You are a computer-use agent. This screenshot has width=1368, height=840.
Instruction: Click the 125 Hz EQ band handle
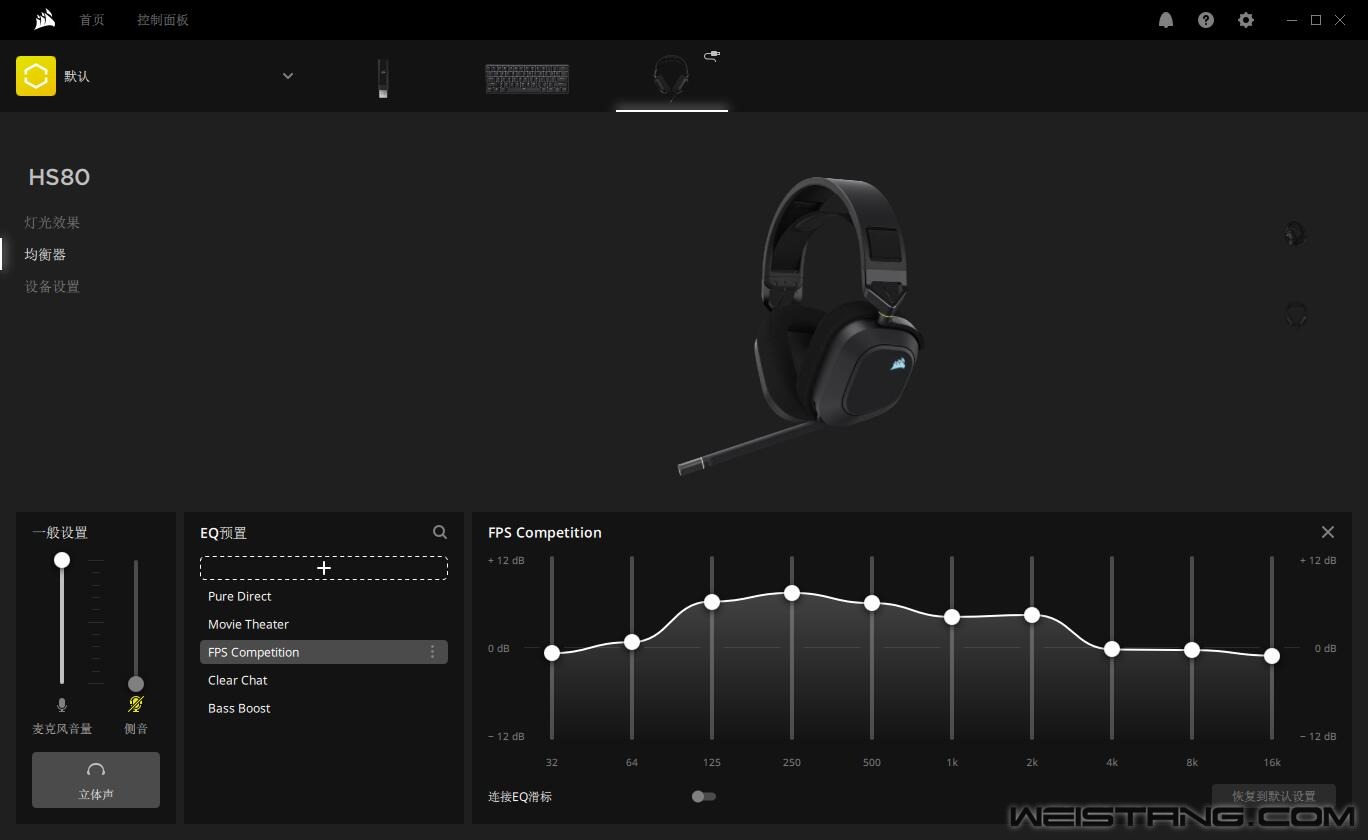pyautogui.click(x=712, y=602)
